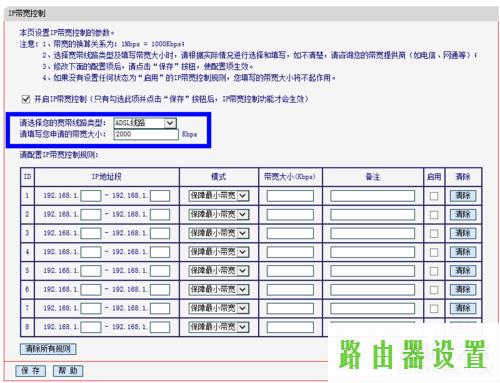
Task: Open mode dropdown for rule 4
Action: tap(219, 252)
